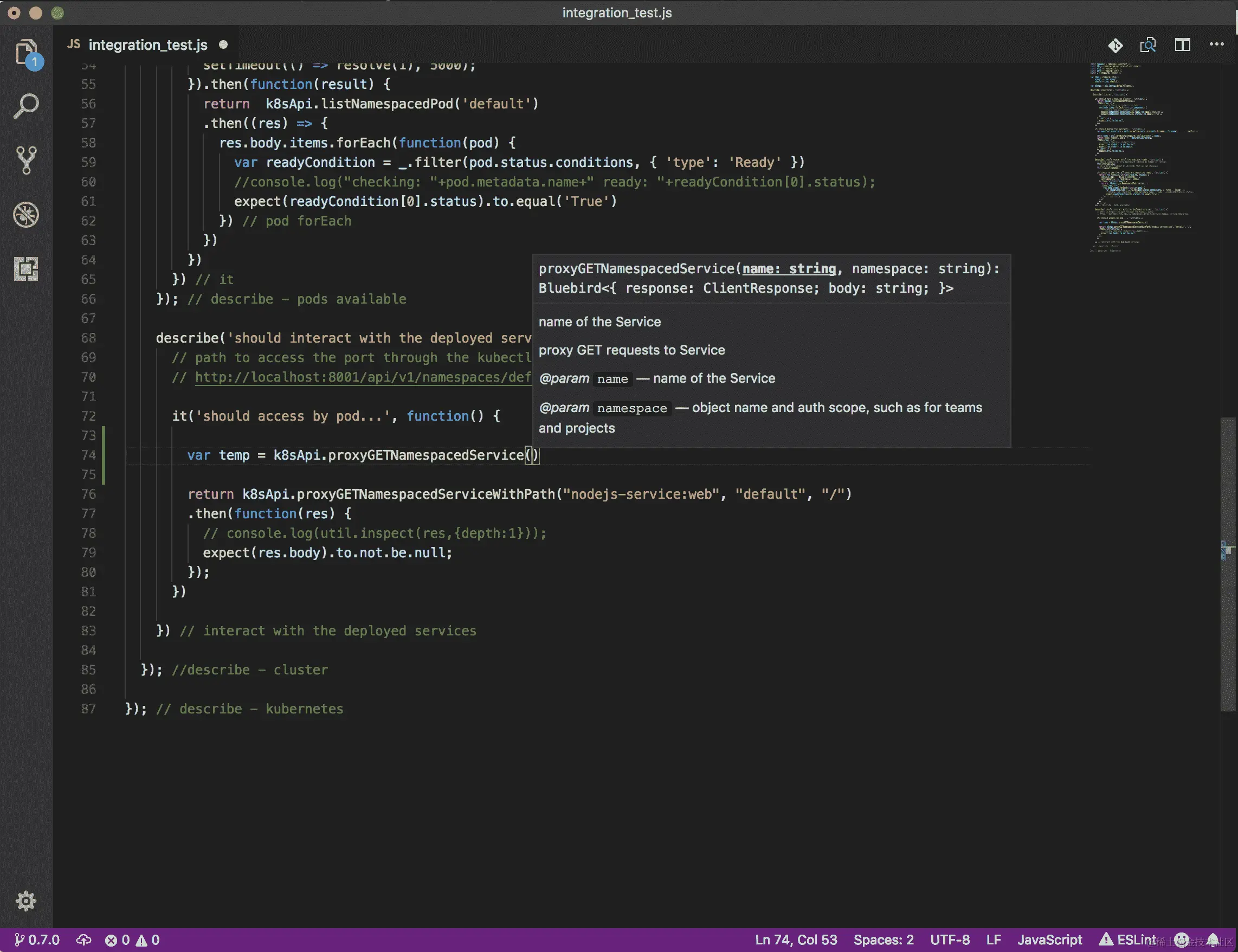Viewport: 1238px width, 952px height.
Task: Open errors and warnings Problems indicator
Action: (132, 940)
